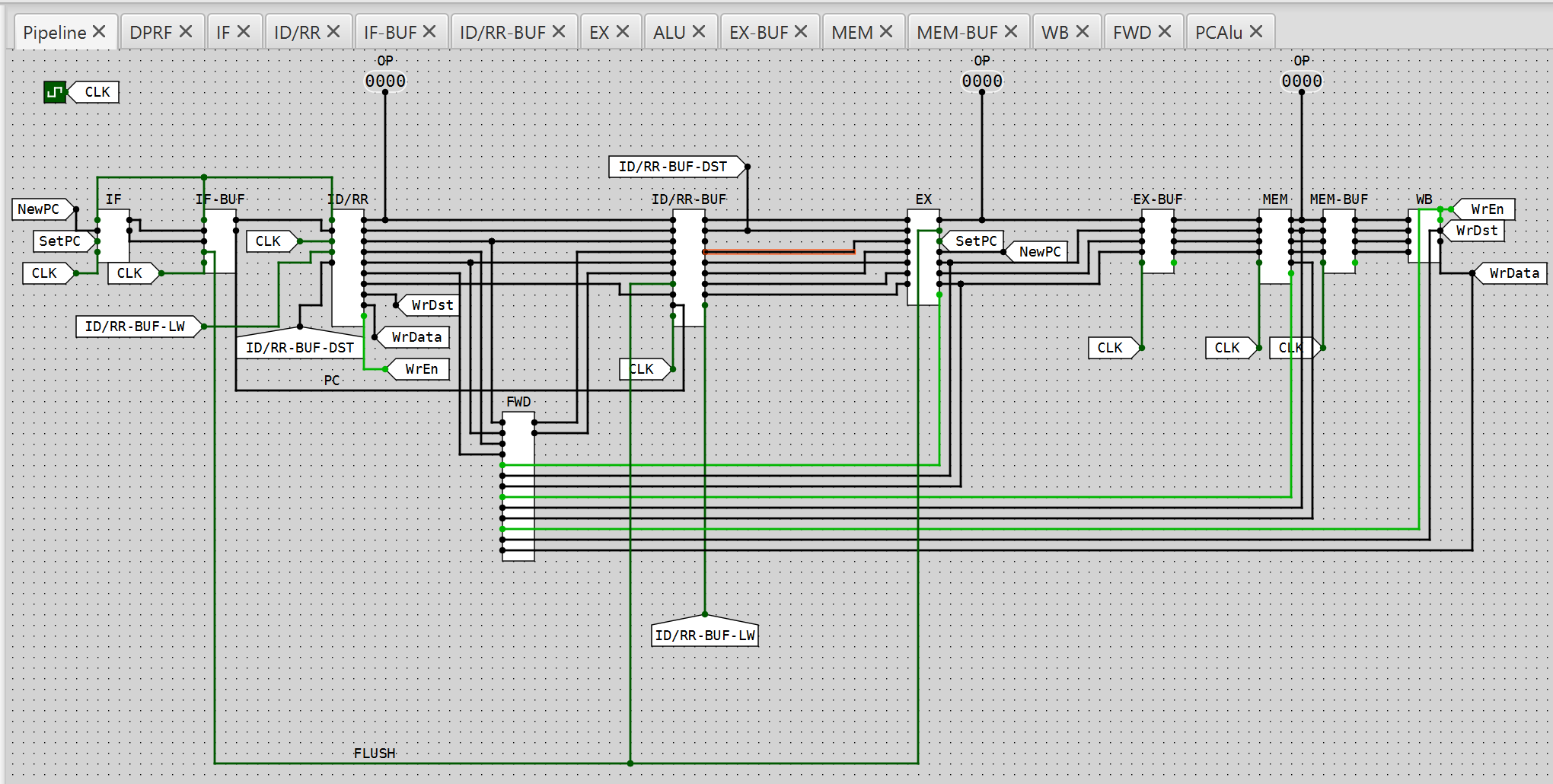Select the FWD forwarding unit block
Image resolution: width=1553 pixels, height=784 pixels.
pos(518,486)
